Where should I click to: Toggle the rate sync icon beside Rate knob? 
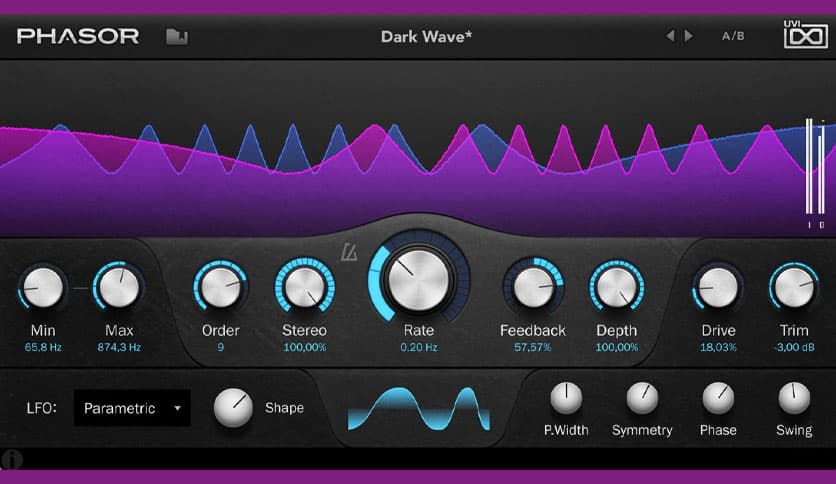pos(349,252)
